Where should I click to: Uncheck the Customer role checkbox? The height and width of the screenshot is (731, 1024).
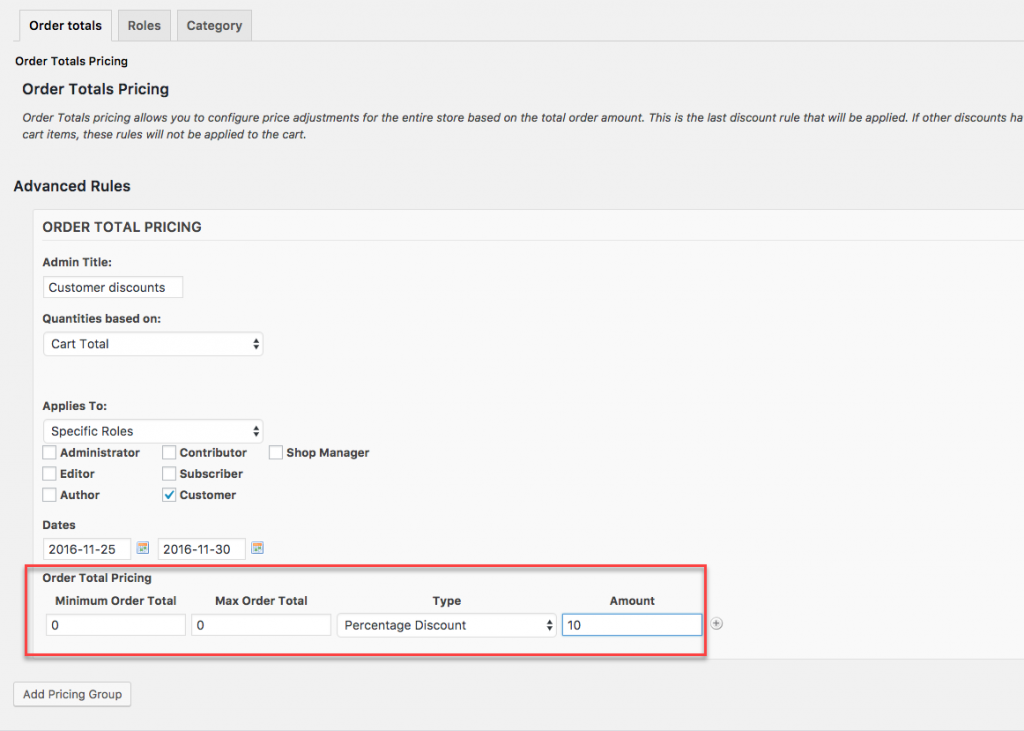168,495
